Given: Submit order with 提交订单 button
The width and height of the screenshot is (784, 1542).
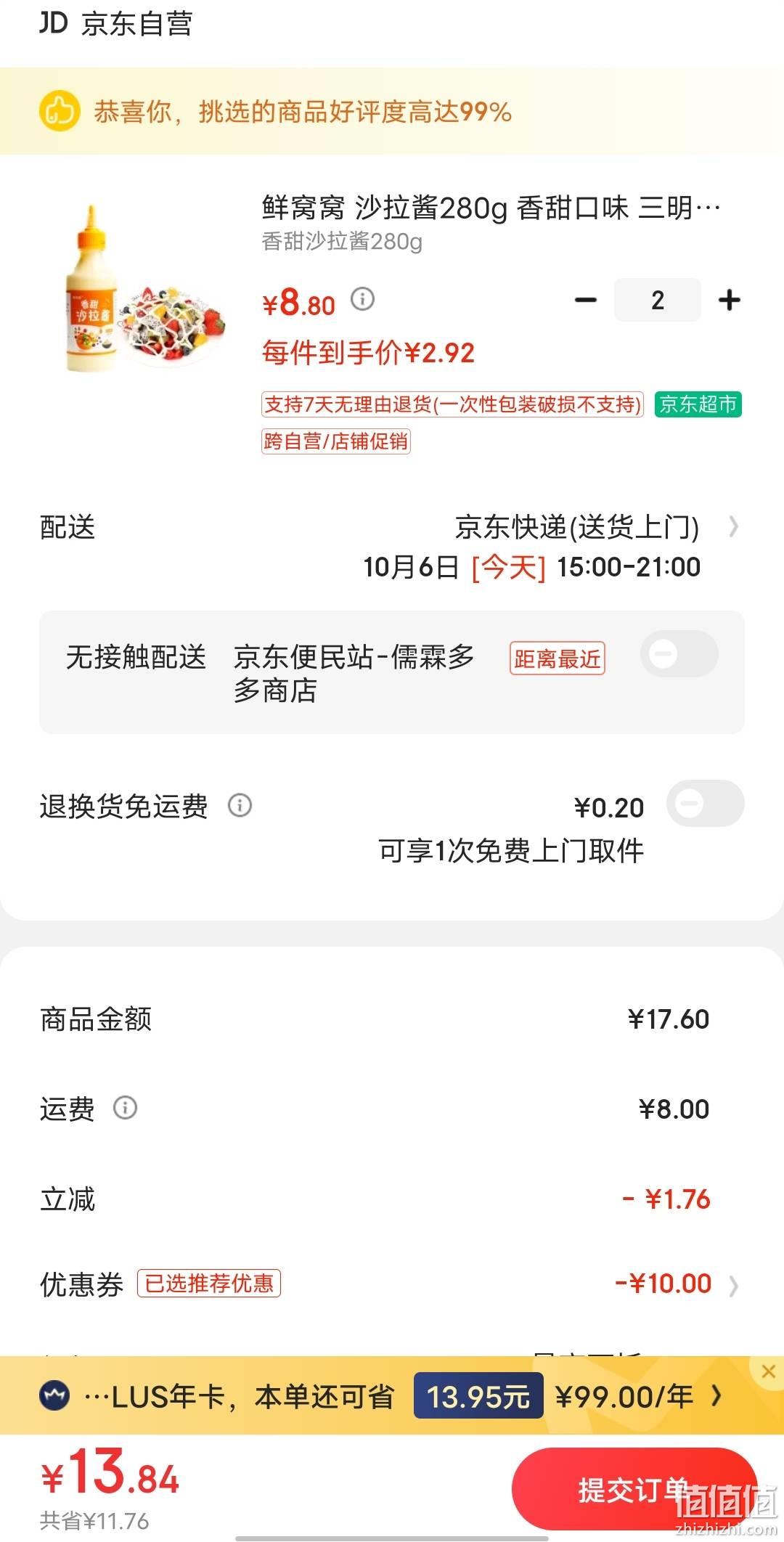Looking at the screenshot, I should pyautogui.click(x=634, y=1490).
